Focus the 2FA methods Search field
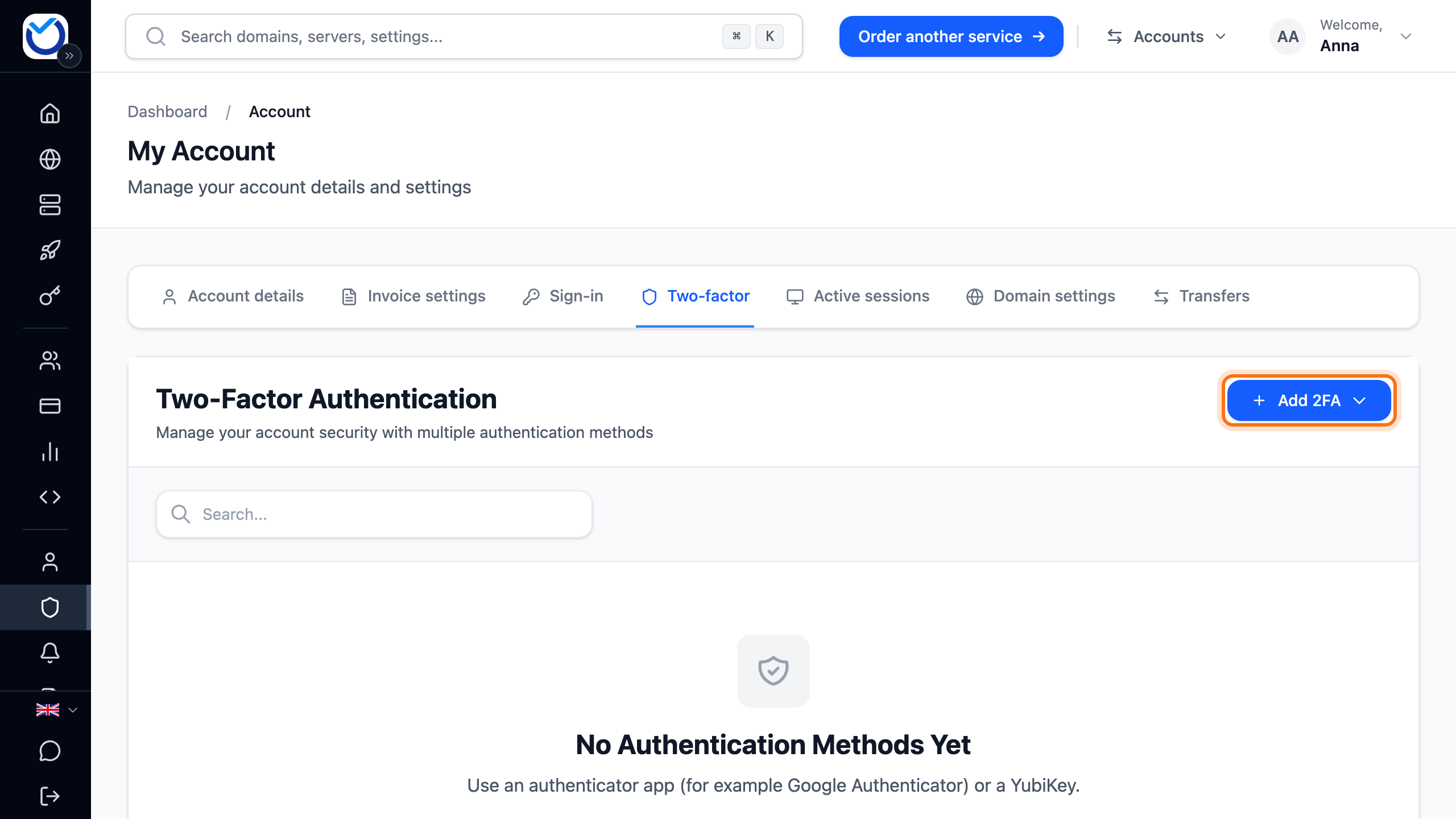 coord(374,514)
